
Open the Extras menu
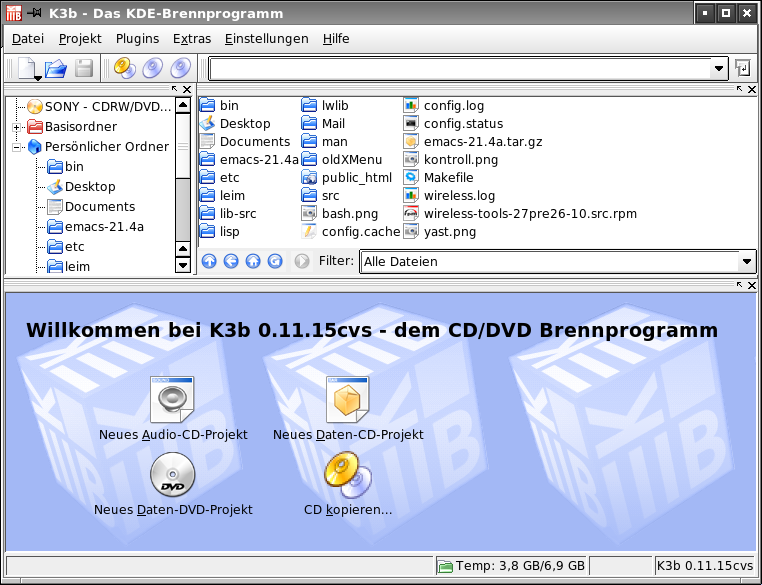click(192, 38)
